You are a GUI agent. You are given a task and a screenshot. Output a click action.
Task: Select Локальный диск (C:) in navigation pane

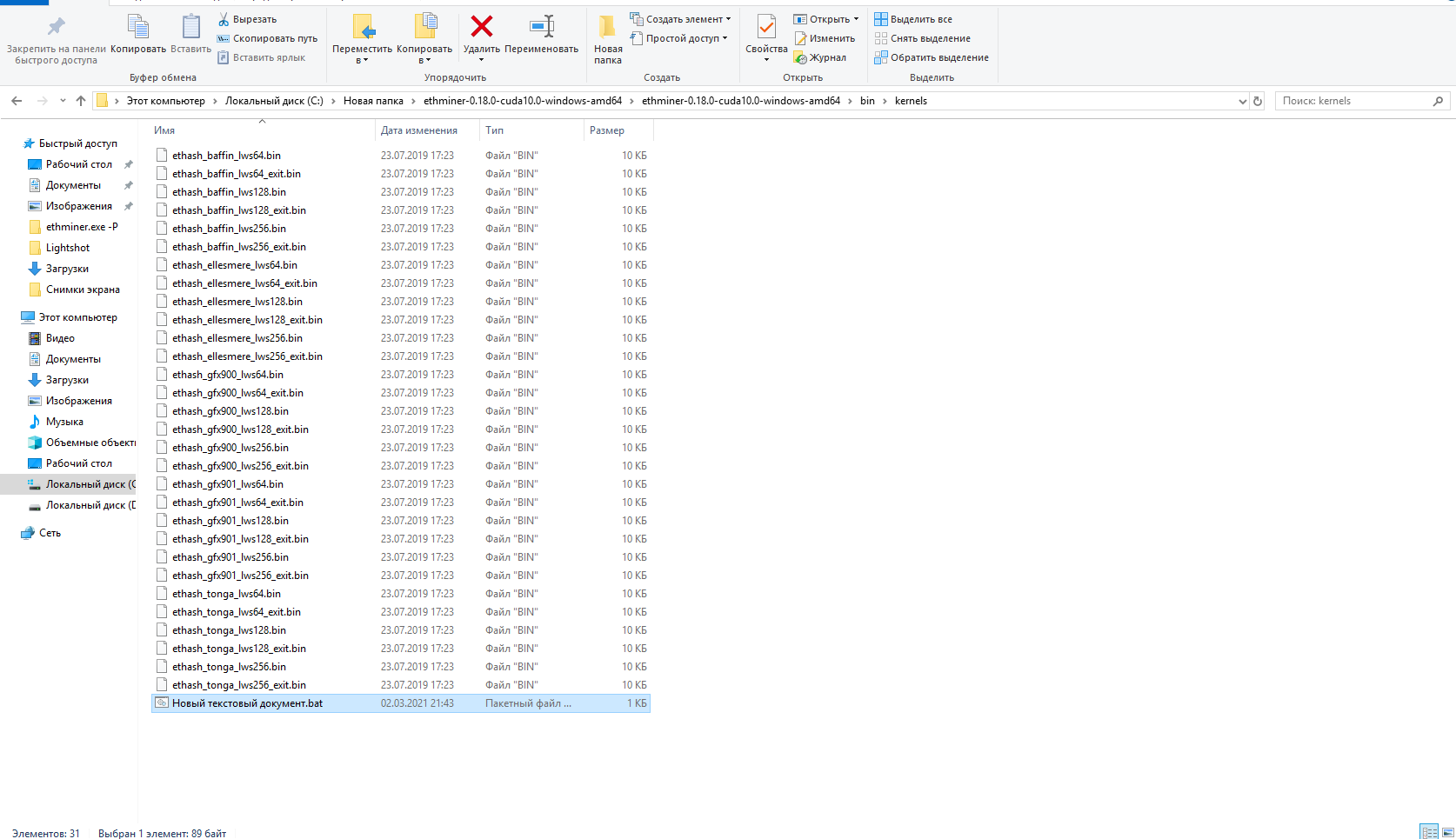pyautogui.click(x=82, y=484)
